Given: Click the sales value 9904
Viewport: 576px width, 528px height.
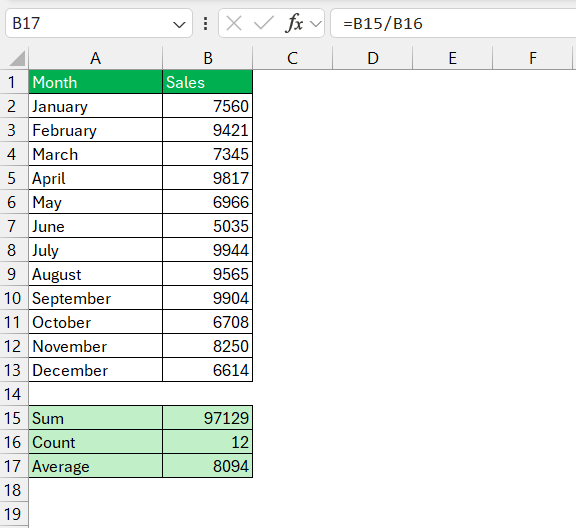Looking at the screenshot, I should 208,298.
